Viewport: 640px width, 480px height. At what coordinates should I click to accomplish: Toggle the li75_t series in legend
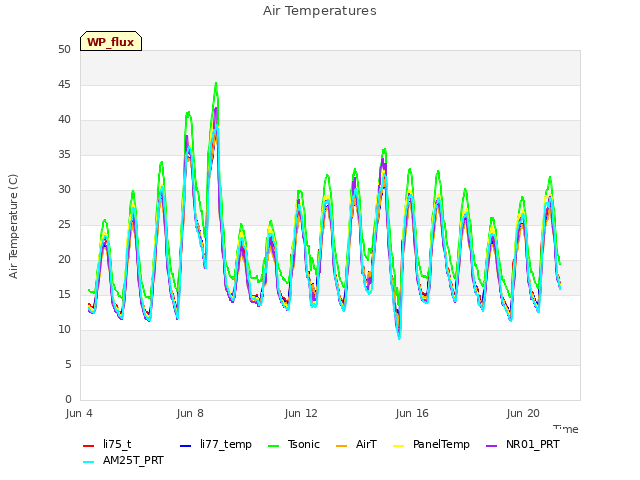[107, 444]
